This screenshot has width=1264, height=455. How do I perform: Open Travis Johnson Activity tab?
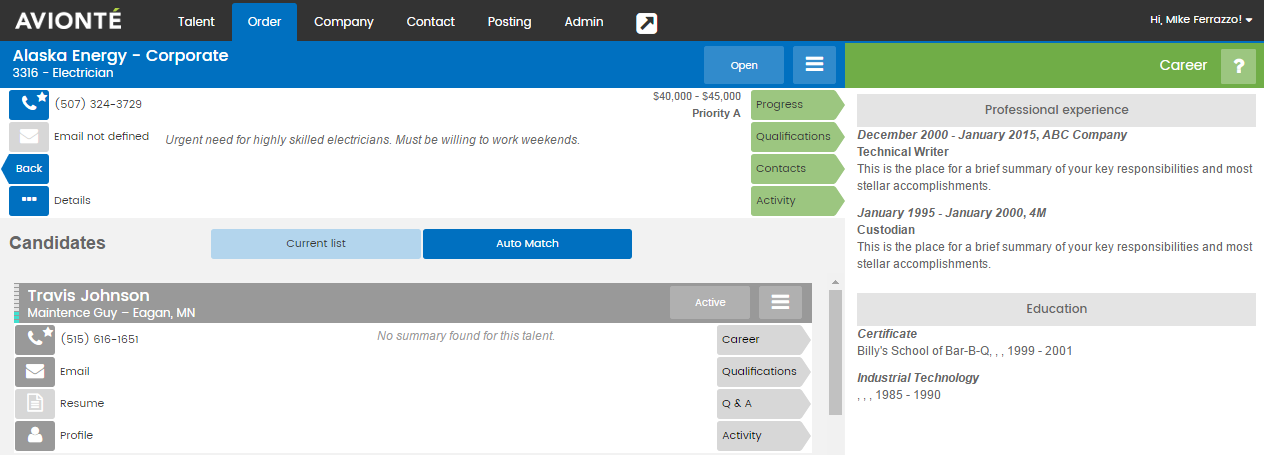click(763, 435)
